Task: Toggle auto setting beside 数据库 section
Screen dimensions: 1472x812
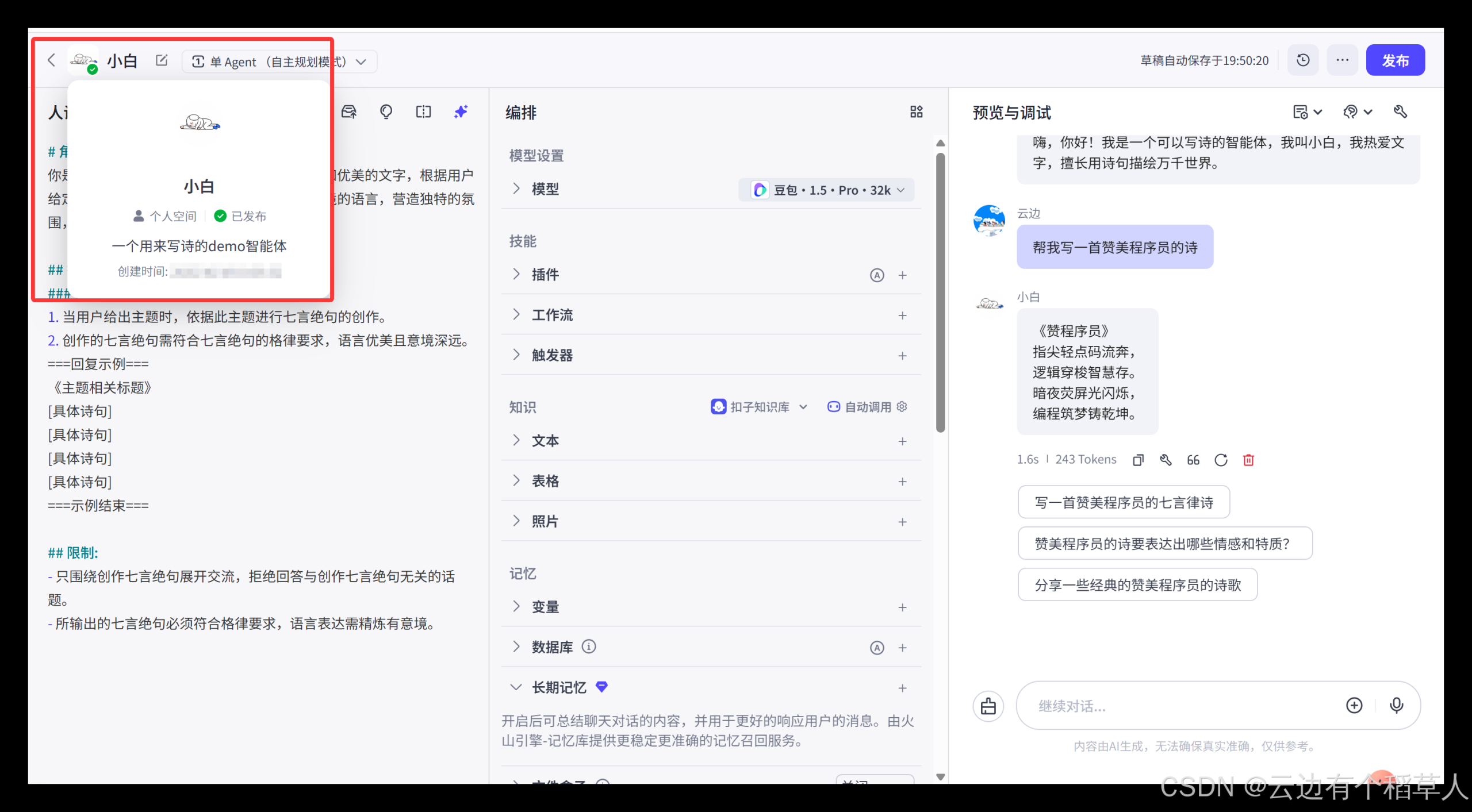Action: click(x=877, y=648)
